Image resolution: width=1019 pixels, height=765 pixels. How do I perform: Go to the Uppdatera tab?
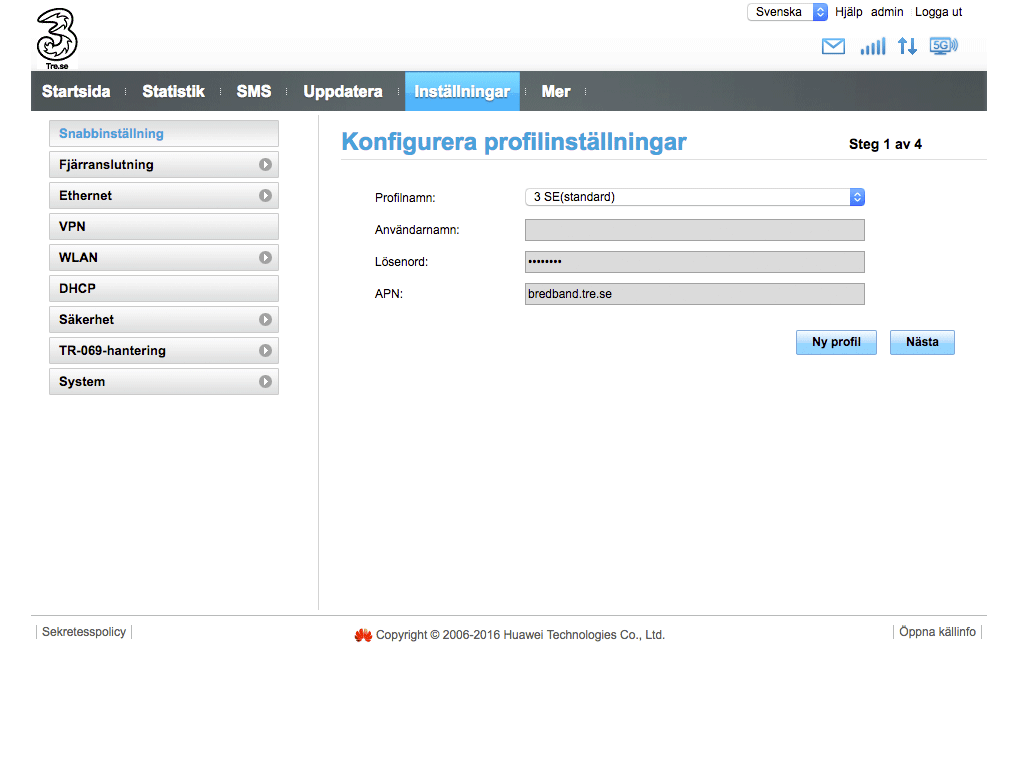tap(342, 91)
